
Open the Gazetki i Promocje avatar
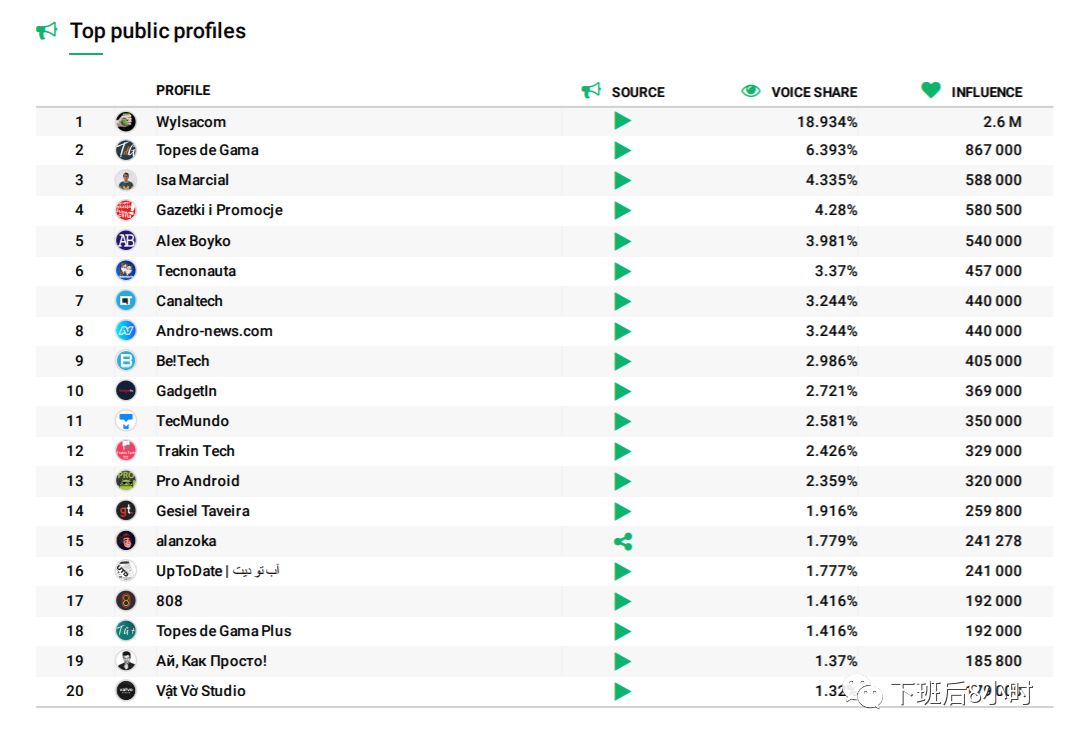click(x=126, y=210)
